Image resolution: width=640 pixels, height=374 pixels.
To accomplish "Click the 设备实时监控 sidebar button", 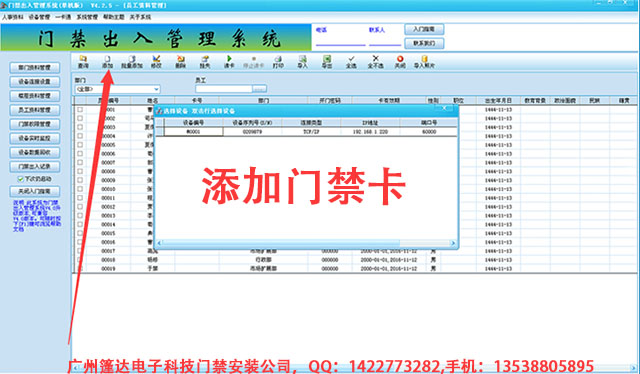I will (35, 138).
